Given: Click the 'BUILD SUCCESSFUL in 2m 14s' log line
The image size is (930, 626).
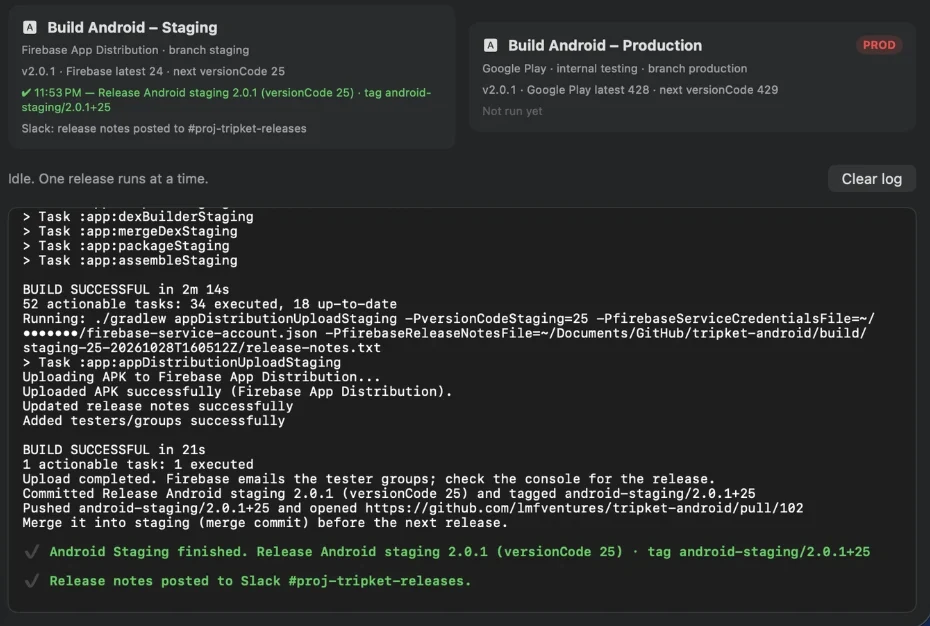Looking at the screenshot, I should pos(126,289).
